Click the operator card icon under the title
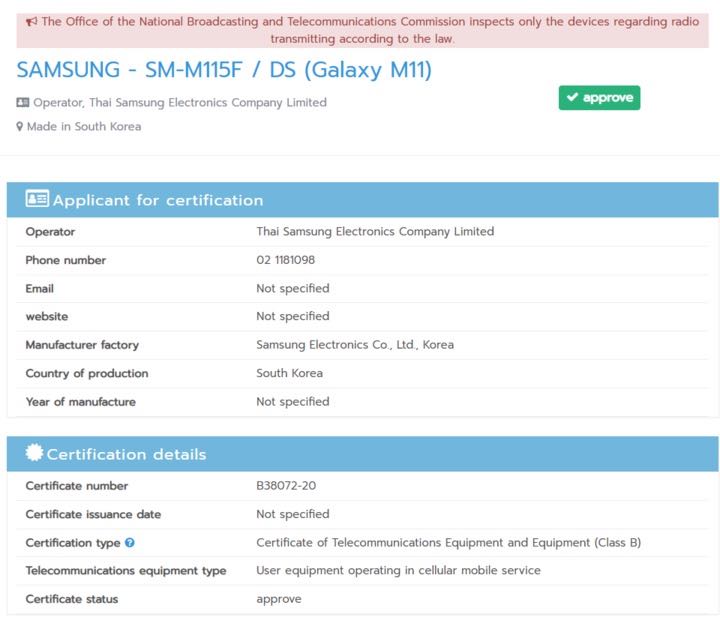 click(22, 102)
